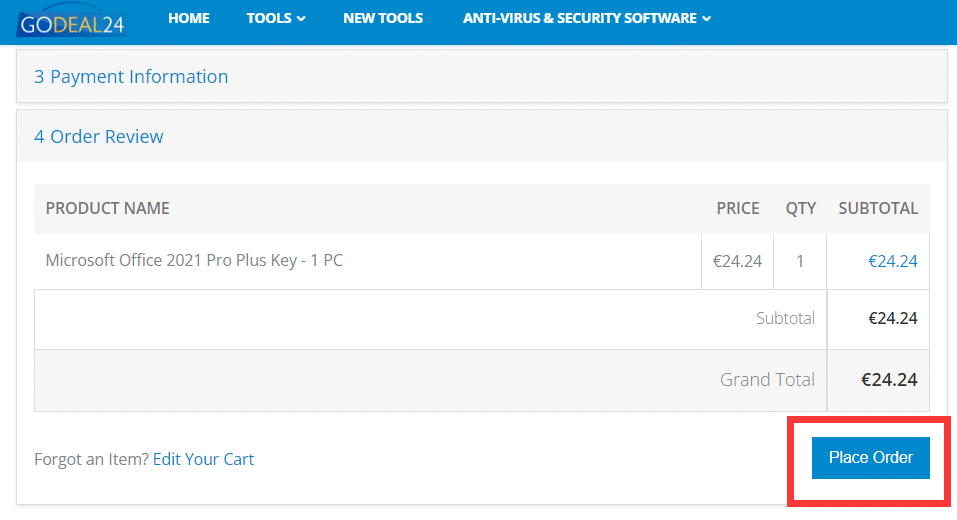Image resolution: width=957 pixels, height=520 pixels.
Task: Click the Grand Total label
Action: [767, 380]
